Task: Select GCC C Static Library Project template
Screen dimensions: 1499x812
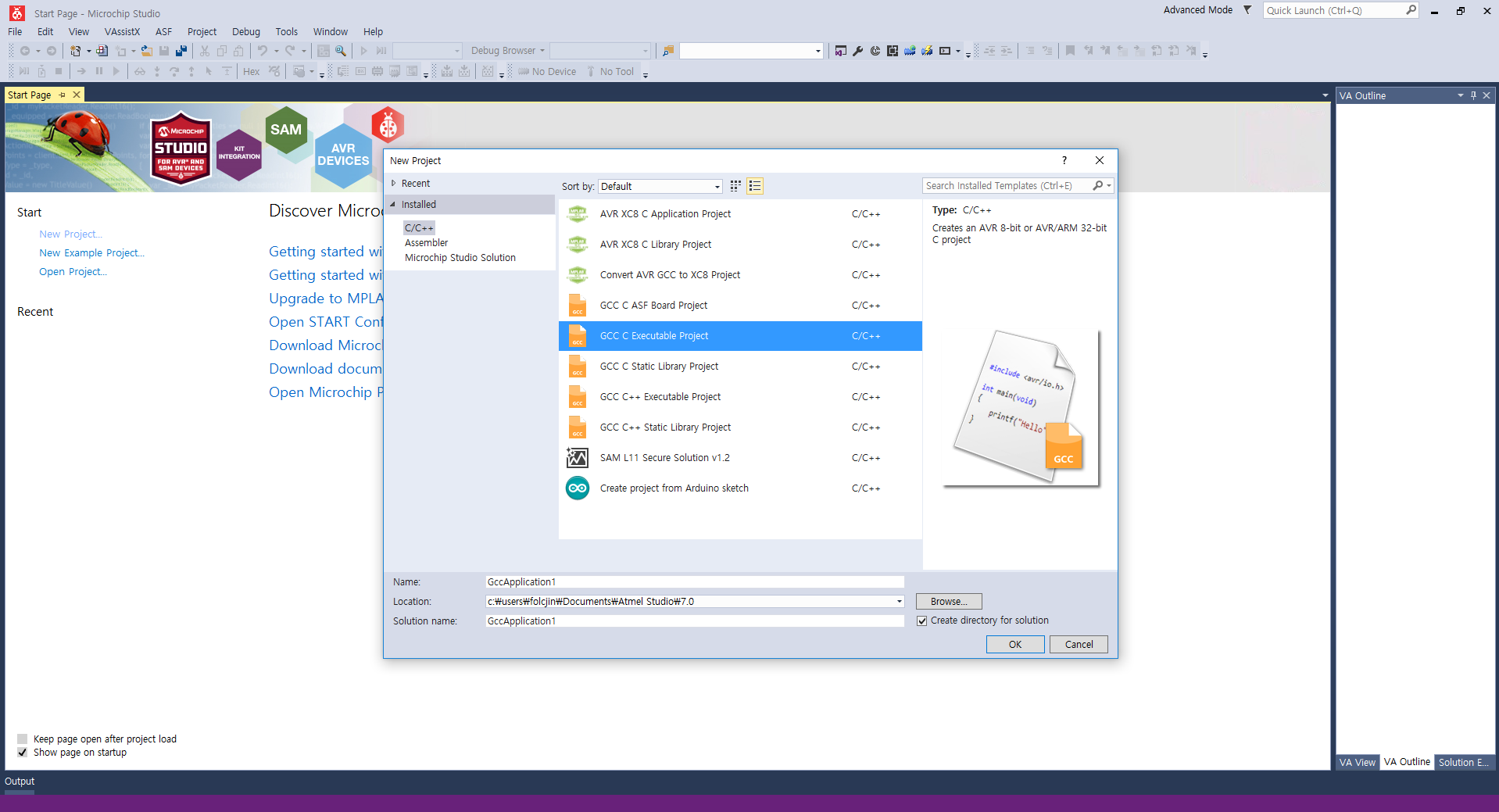Action: (x=740, y=367)
